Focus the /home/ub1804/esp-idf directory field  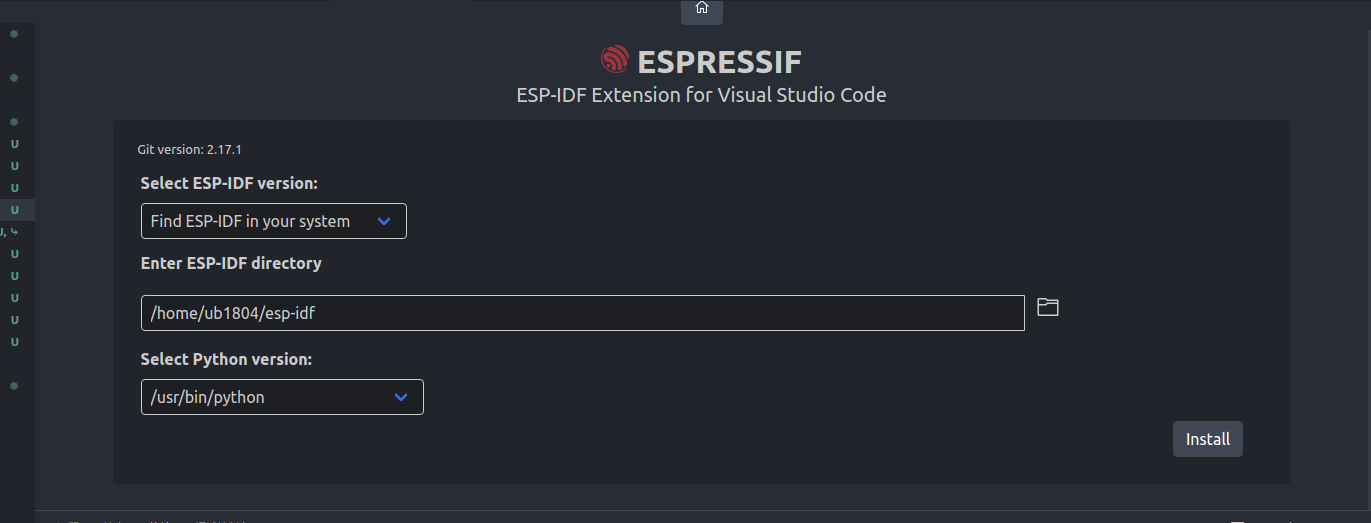click(583, 313)
